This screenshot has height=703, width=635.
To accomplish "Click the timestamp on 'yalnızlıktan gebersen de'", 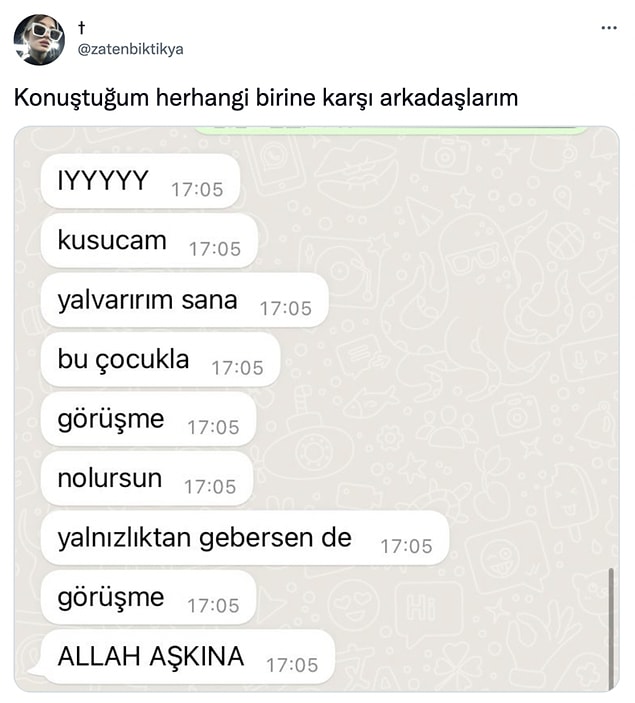I will coord(406,547).
